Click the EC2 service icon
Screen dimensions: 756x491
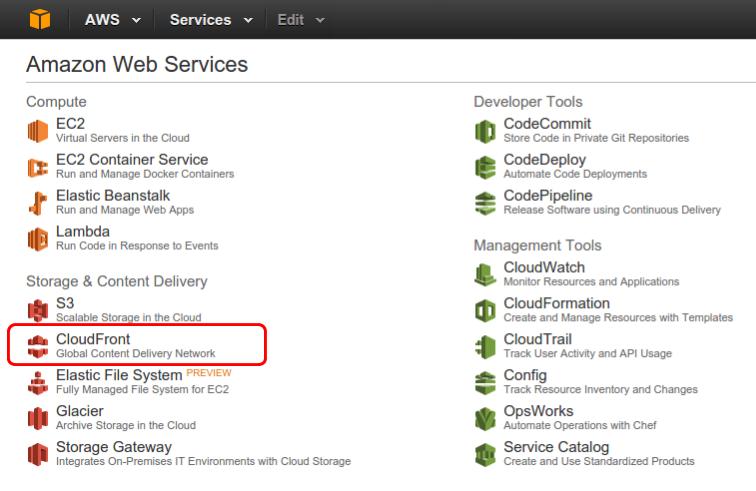pyautogui.click(x=38, y=131)
